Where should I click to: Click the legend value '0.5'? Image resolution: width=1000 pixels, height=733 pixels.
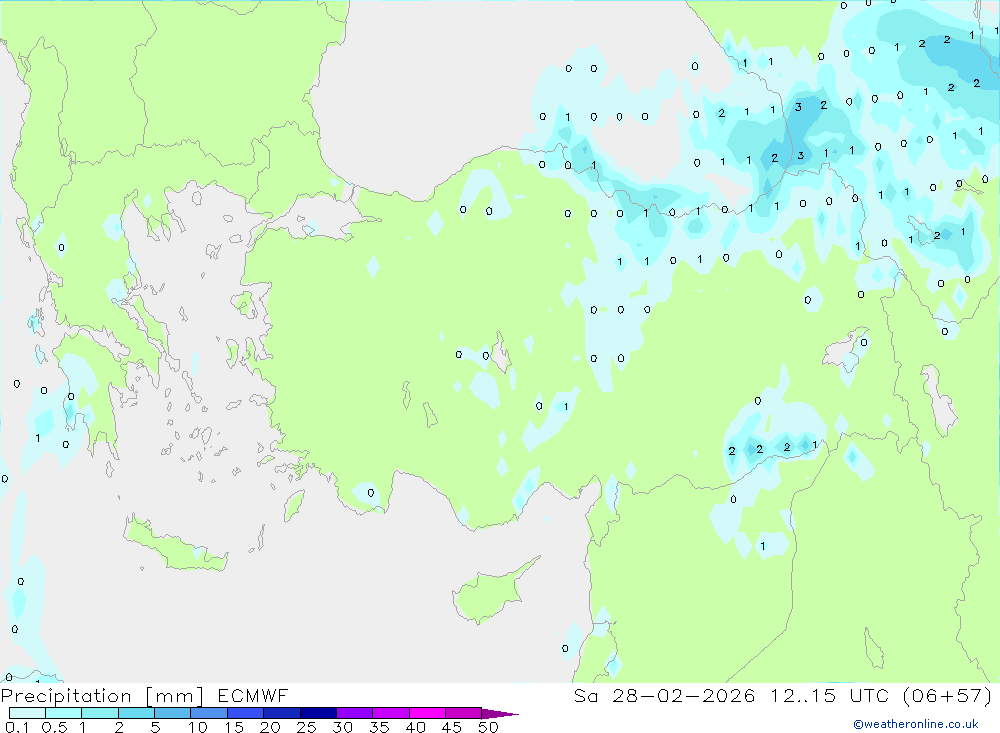pyautogui.click(x=54, y=727)
